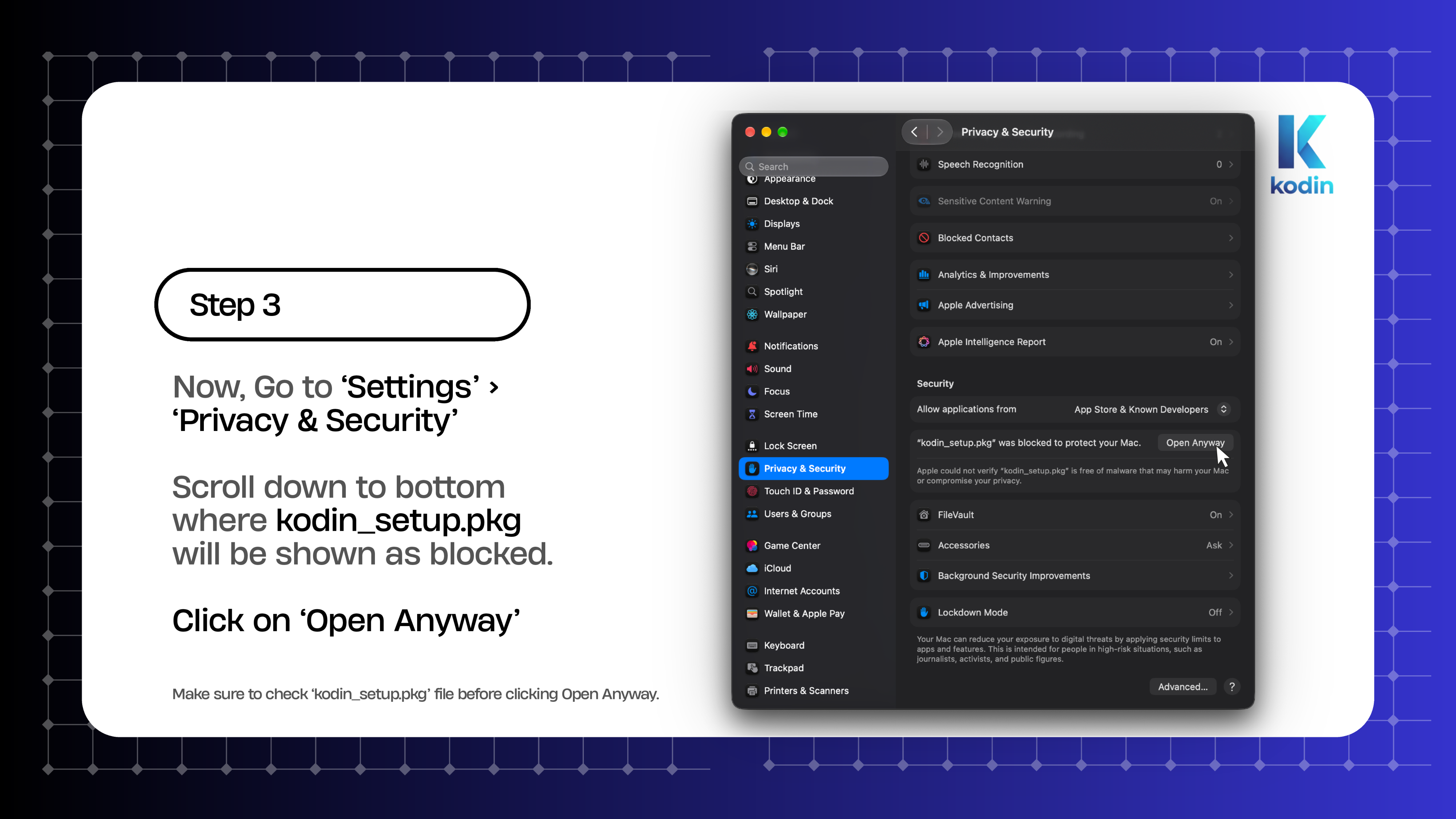Click the help question mark button
The width and height of the screenshot is (1456, 819).
click(1232, 687)
